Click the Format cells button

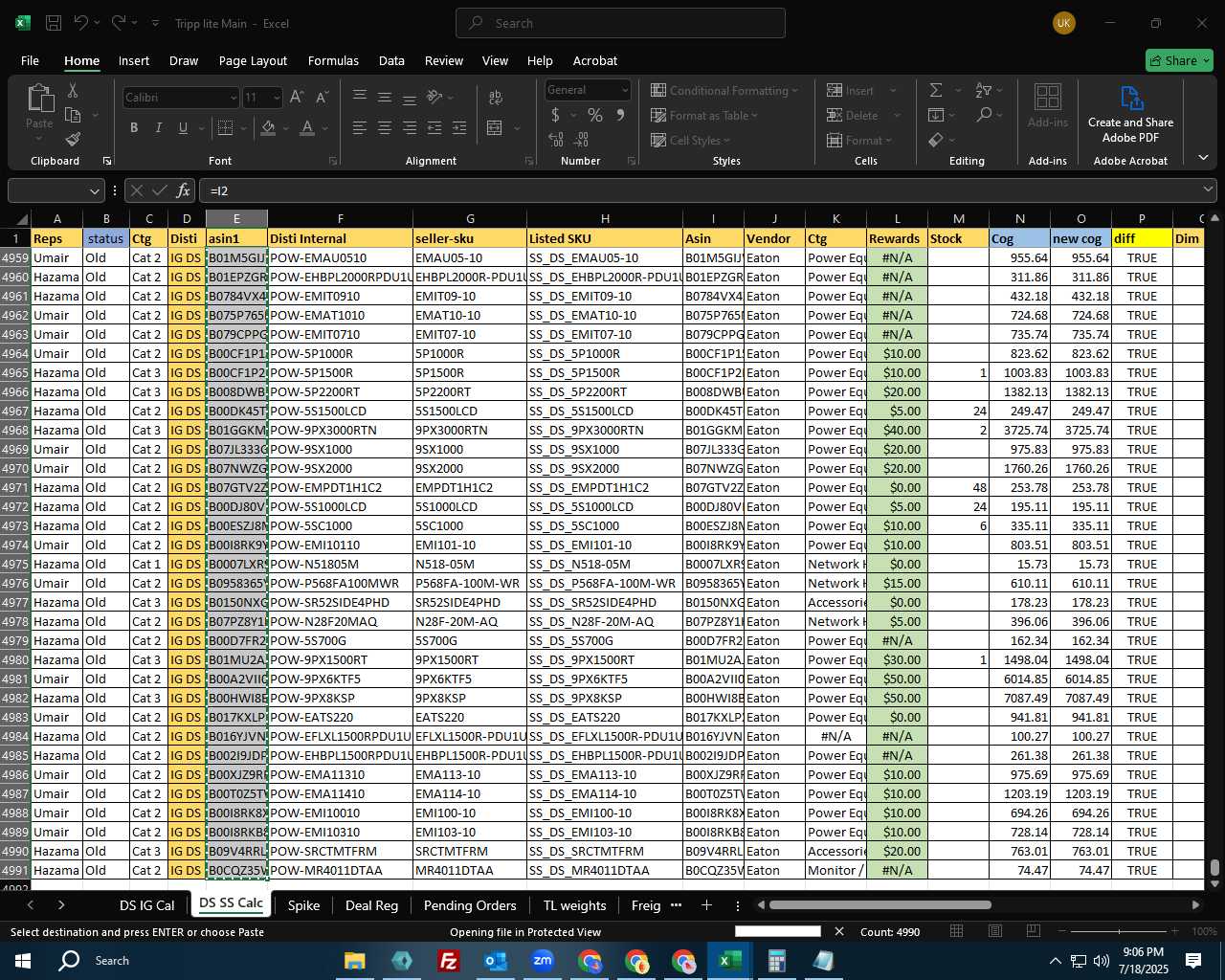854,140
